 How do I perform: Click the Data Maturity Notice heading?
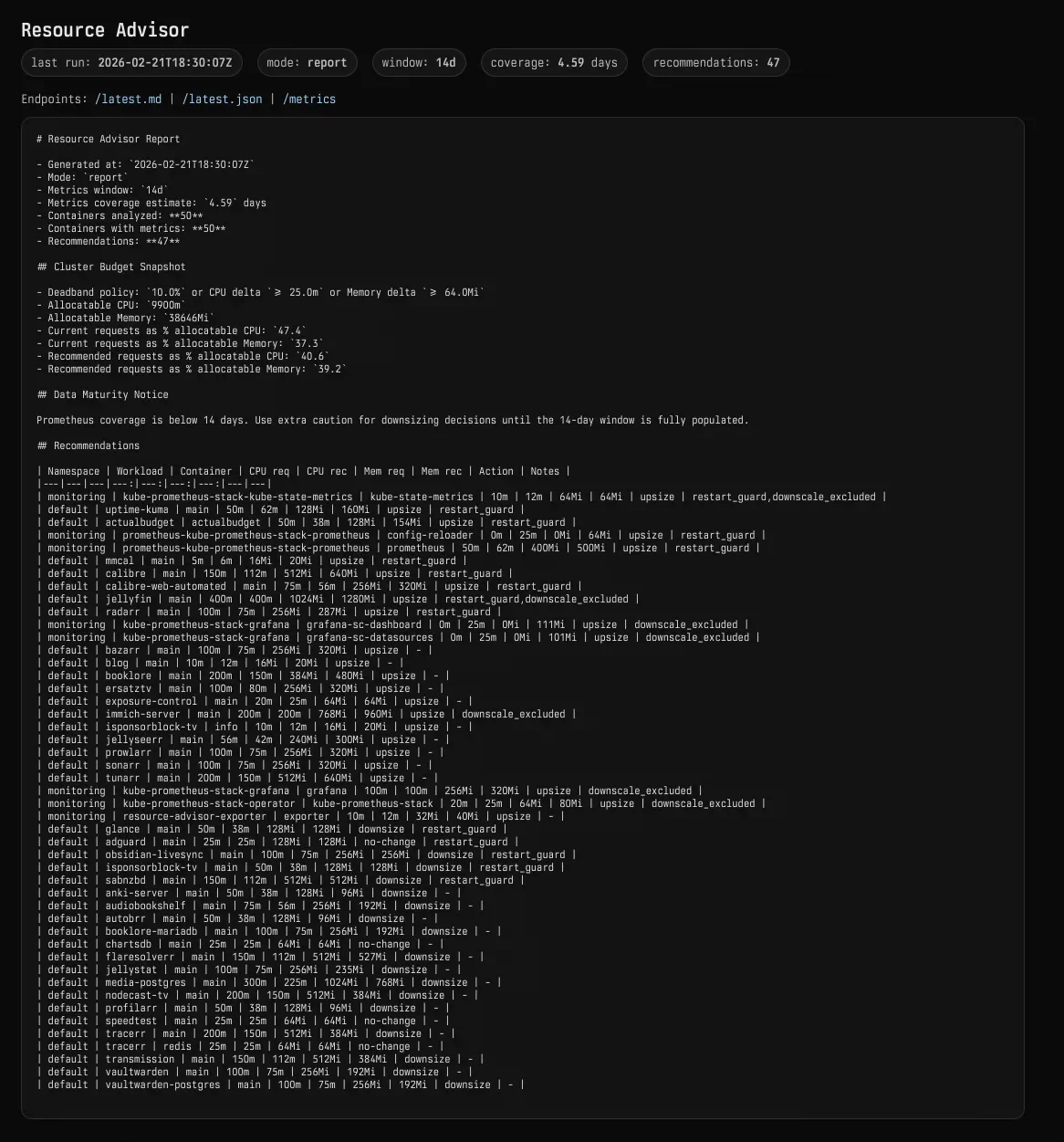pyautogui.click(x=102, y=394)
